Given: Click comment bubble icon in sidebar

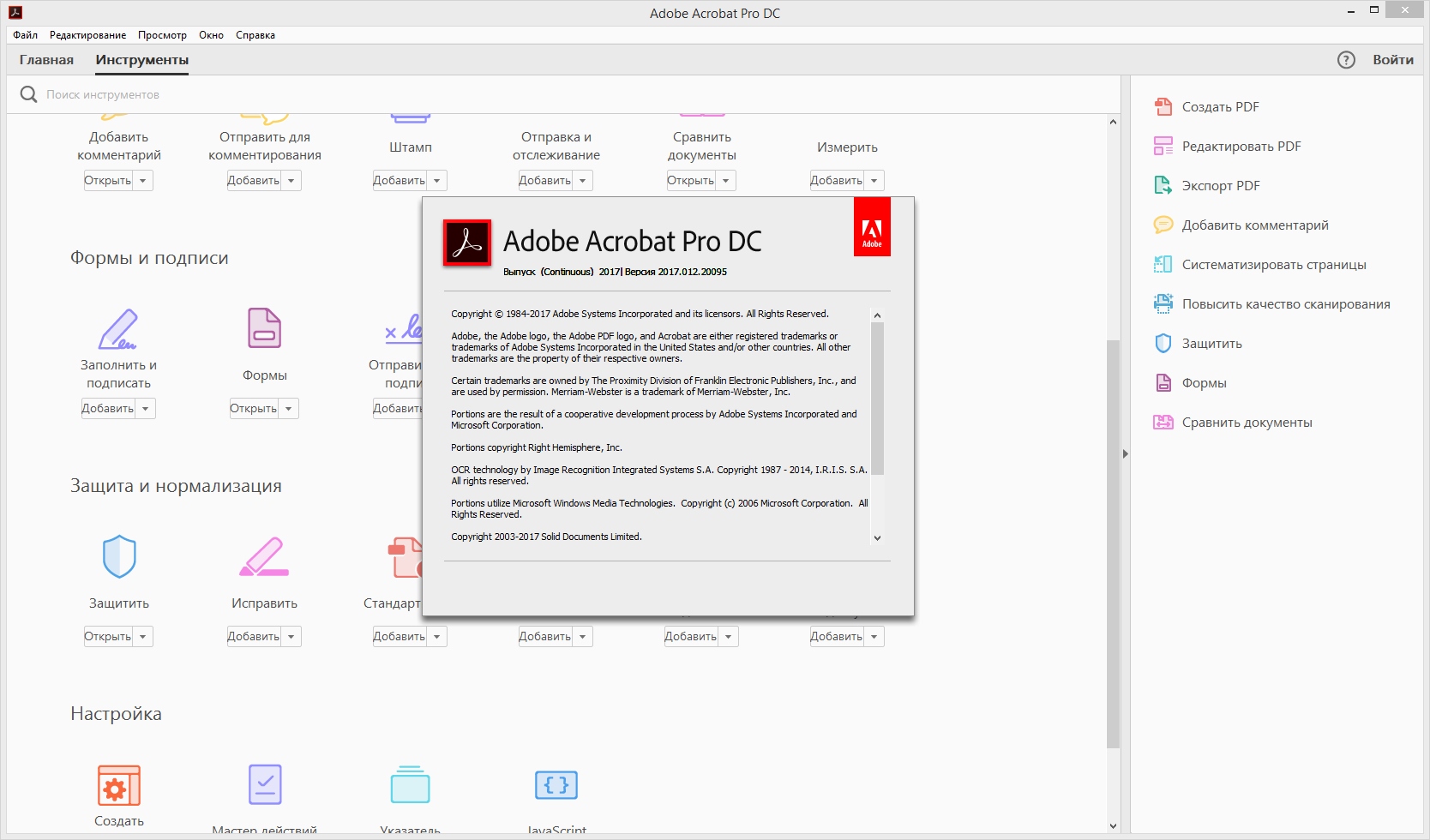Looking at the screenshot, I should pos(1163,225).
